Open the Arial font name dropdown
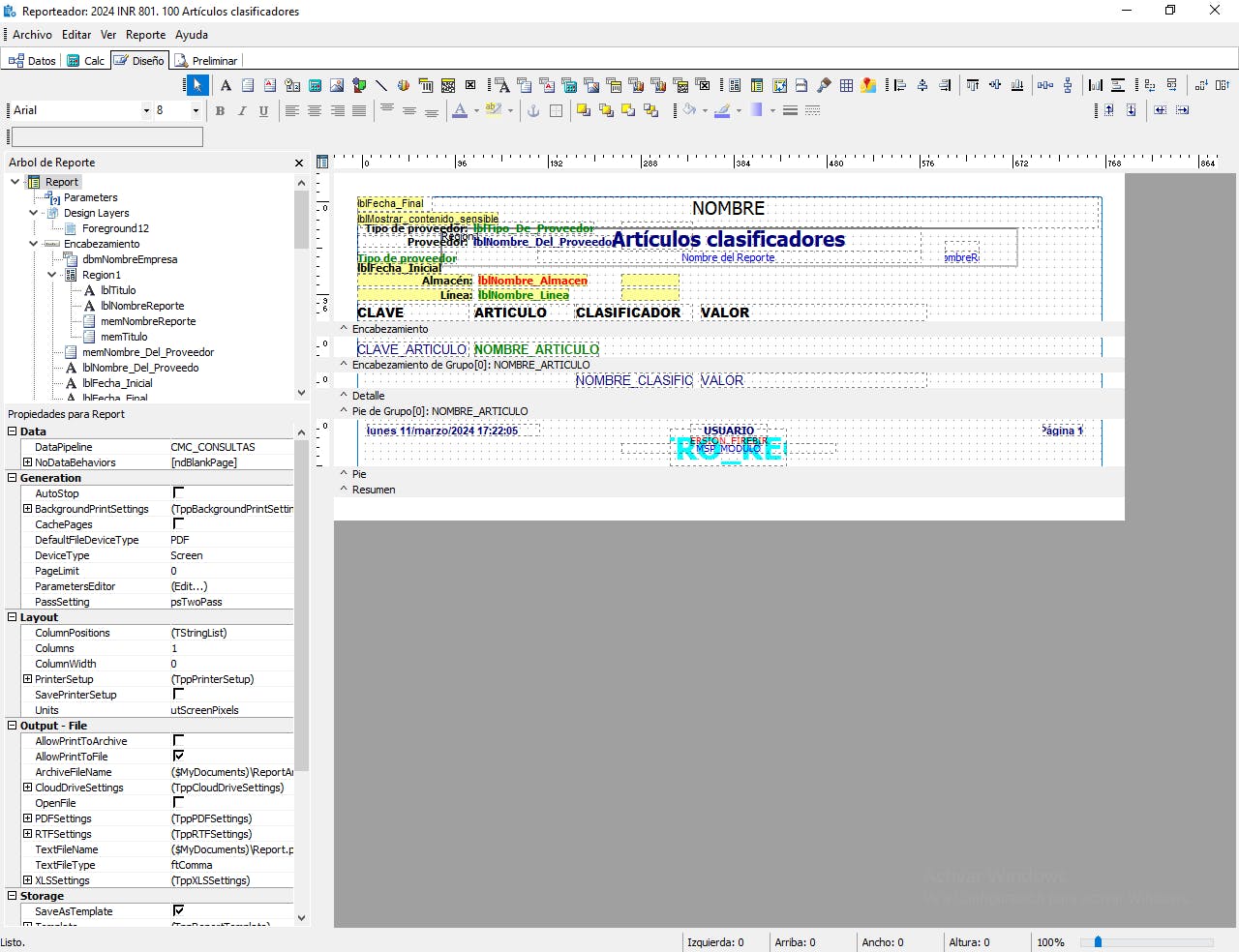The image size is (1239, 952). pos(146,111)
